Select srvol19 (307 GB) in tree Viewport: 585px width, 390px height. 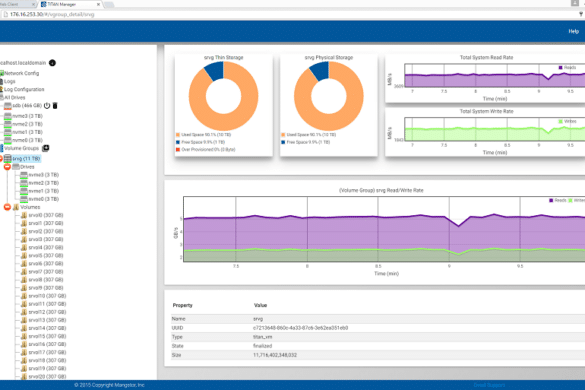click(47, 369)
